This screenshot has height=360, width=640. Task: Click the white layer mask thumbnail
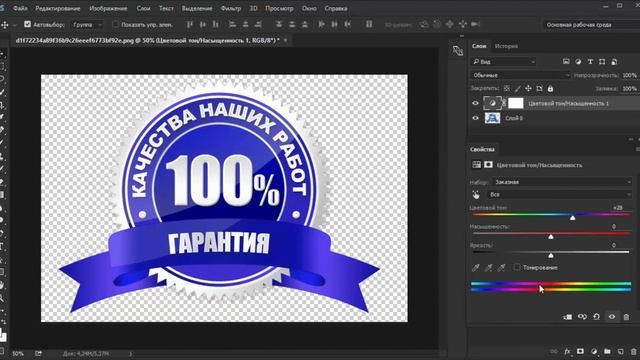[x=516, y=103]
